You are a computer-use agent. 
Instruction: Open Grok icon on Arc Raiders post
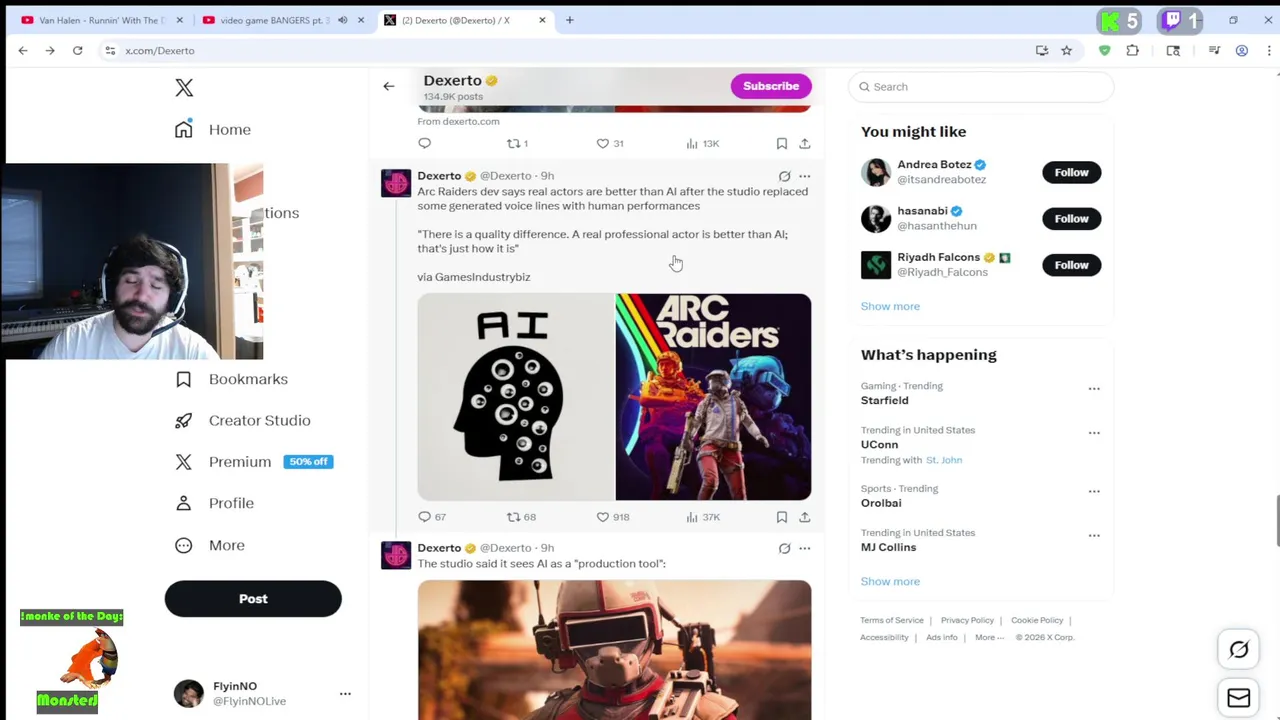click(x=784, y=176)
